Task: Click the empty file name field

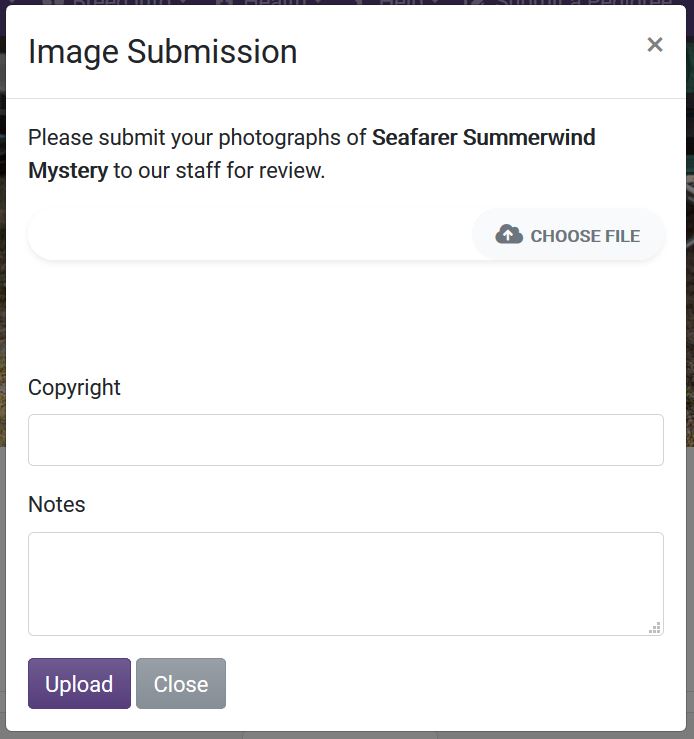Action: click(250, 235)
